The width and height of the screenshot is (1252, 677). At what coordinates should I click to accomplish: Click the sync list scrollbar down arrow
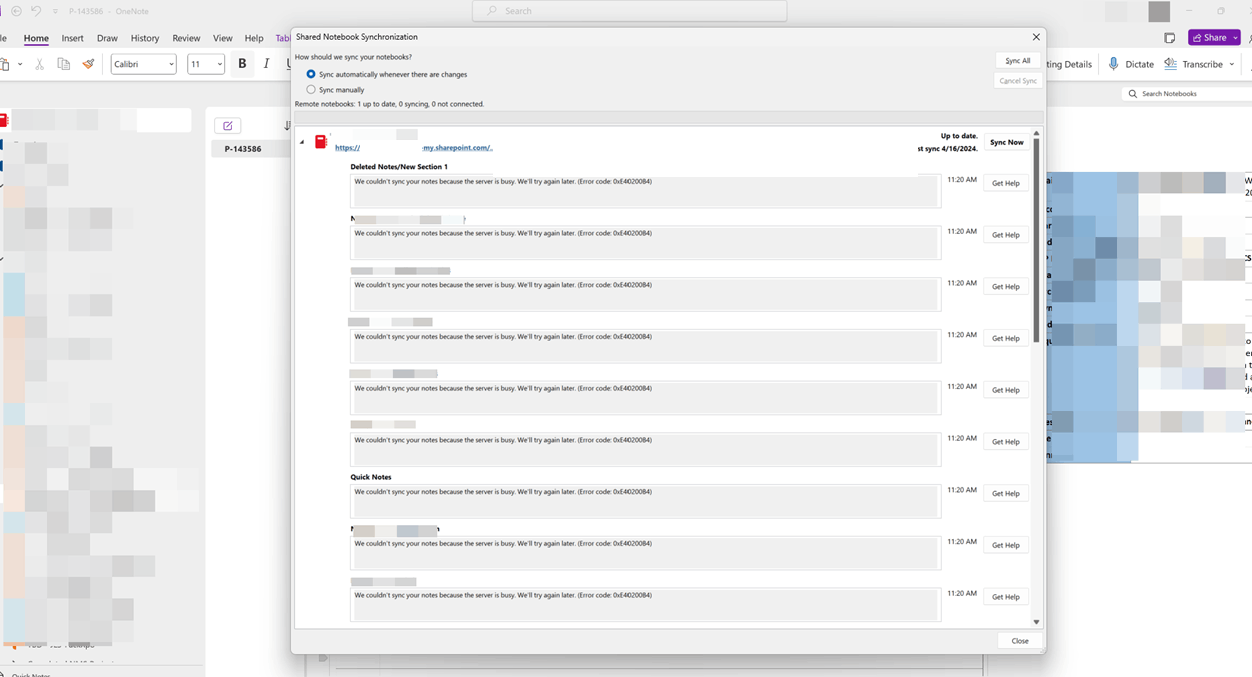[1036, 622]
